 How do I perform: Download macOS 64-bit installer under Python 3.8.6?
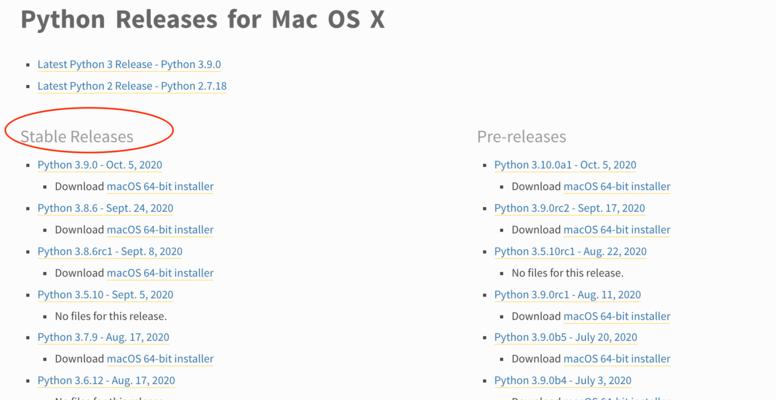[x=160, y=230]
